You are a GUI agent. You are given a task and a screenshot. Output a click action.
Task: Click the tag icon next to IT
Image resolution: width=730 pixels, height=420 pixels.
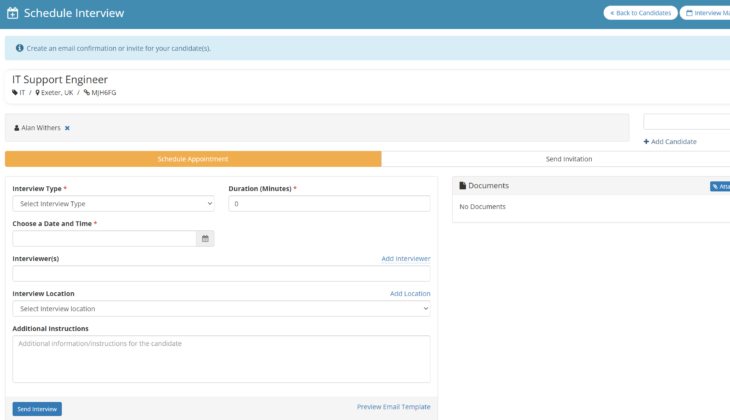pyautogui.click(x=15, y=93)
